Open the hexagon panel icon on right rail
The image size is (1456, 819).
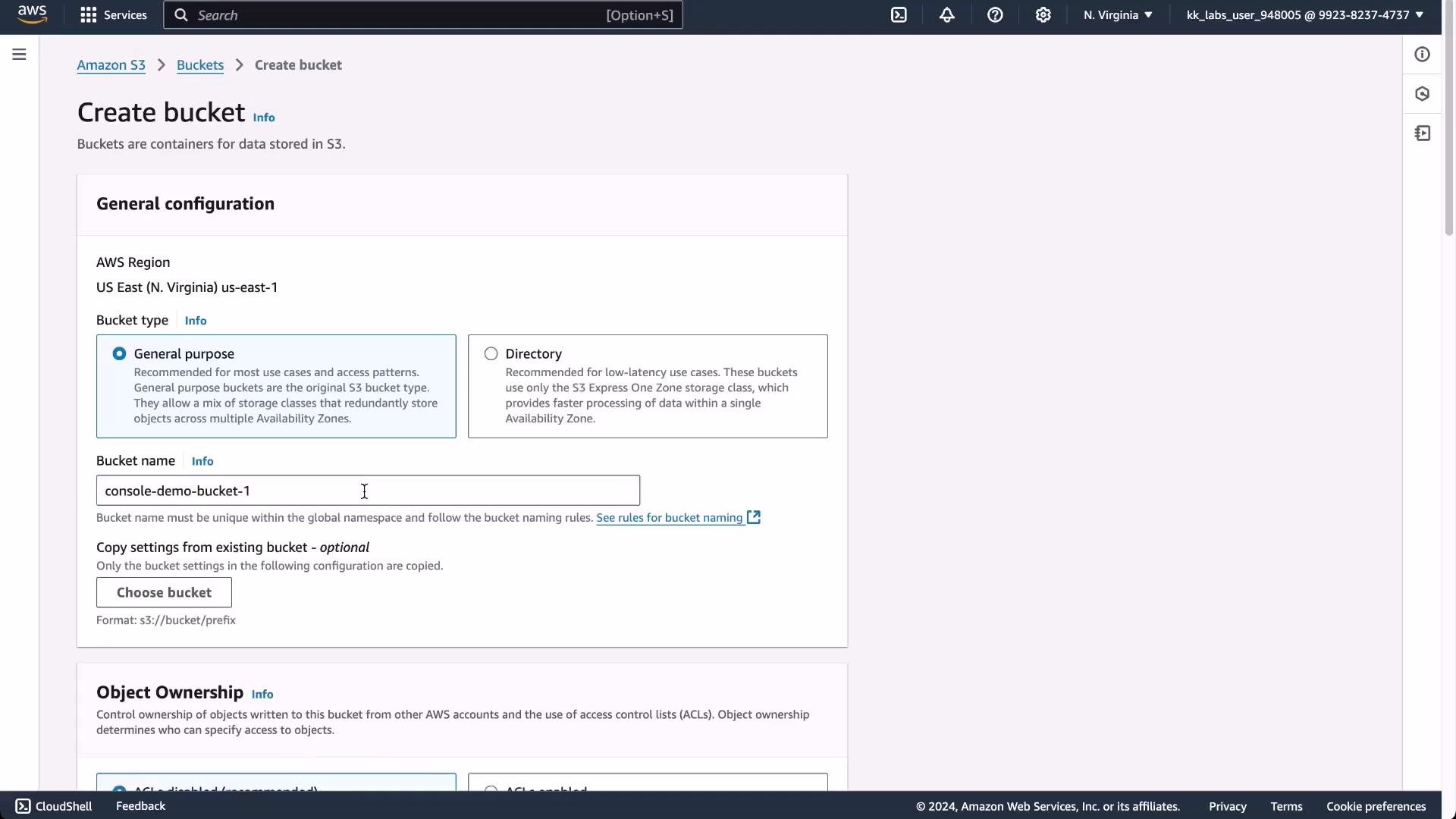[1423, 94]
